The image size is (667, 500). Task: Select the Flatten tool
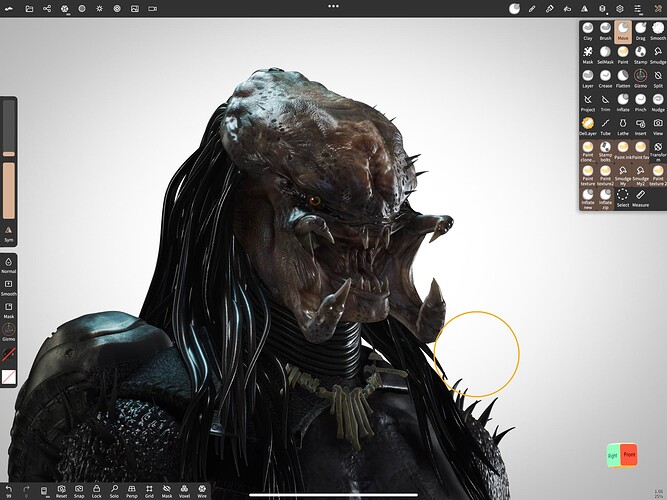pyautogui.click(x=623, y=79)
